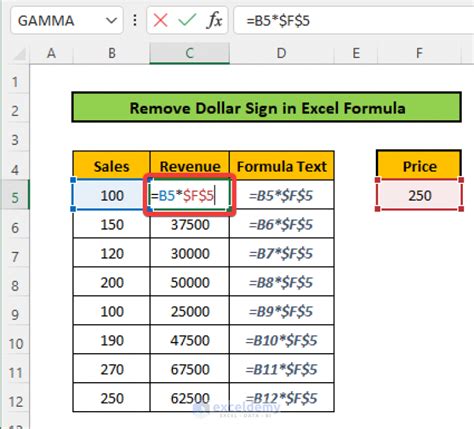The image size is (474, 429).
Task: Select column B header
Action: [111, 53]
